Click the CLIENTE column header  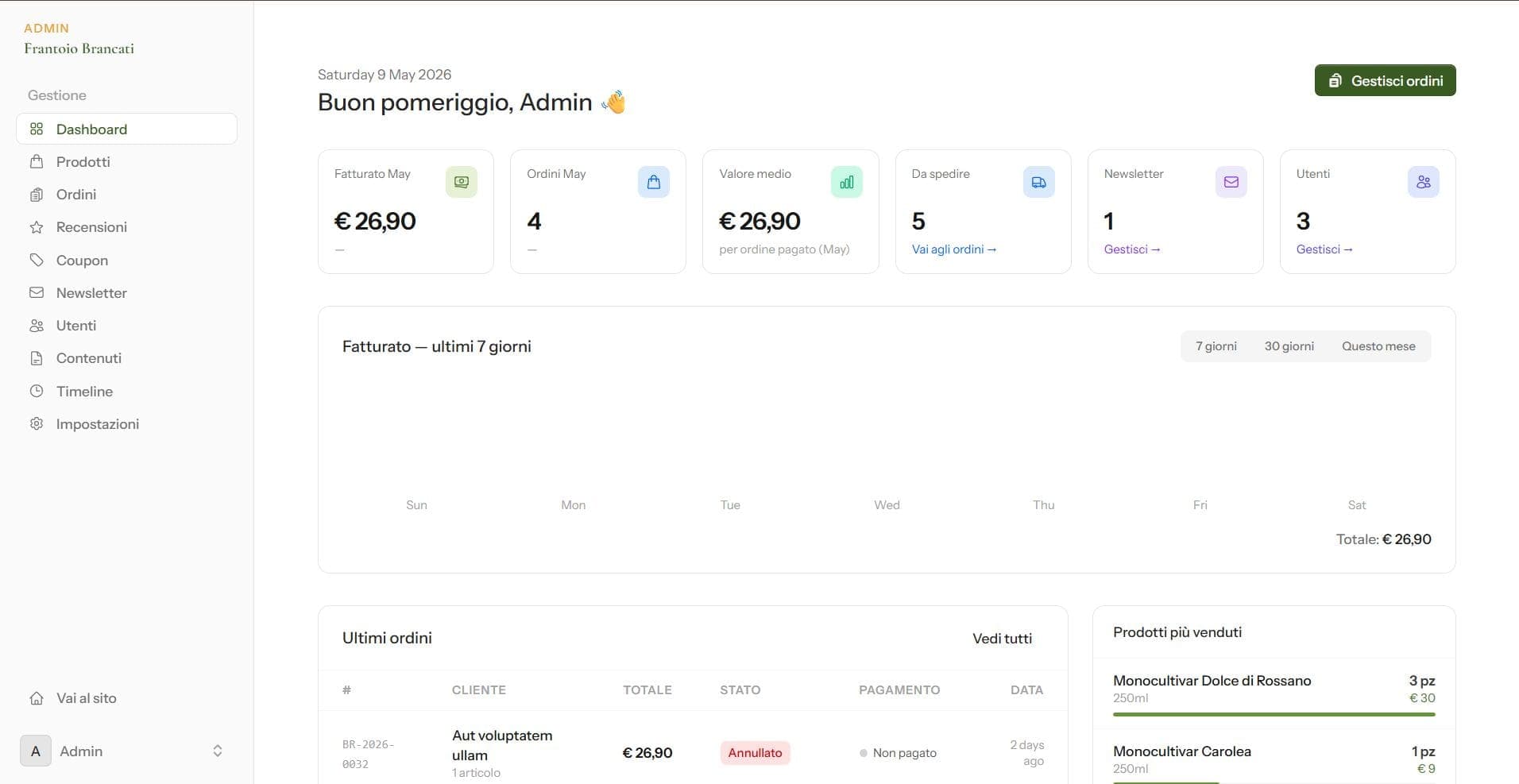pyautogui.click(x=478, y=689)
